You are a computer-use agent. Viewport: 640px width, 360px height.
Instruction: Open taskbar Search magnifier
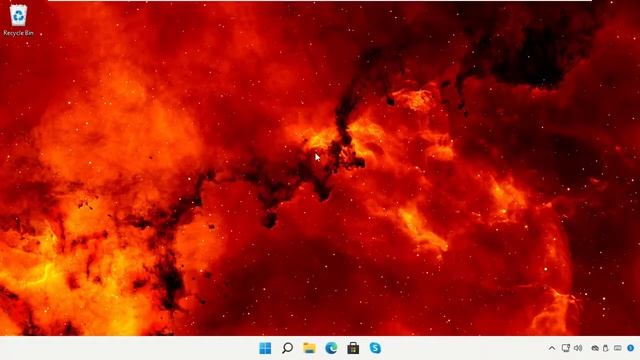(287, 348)
